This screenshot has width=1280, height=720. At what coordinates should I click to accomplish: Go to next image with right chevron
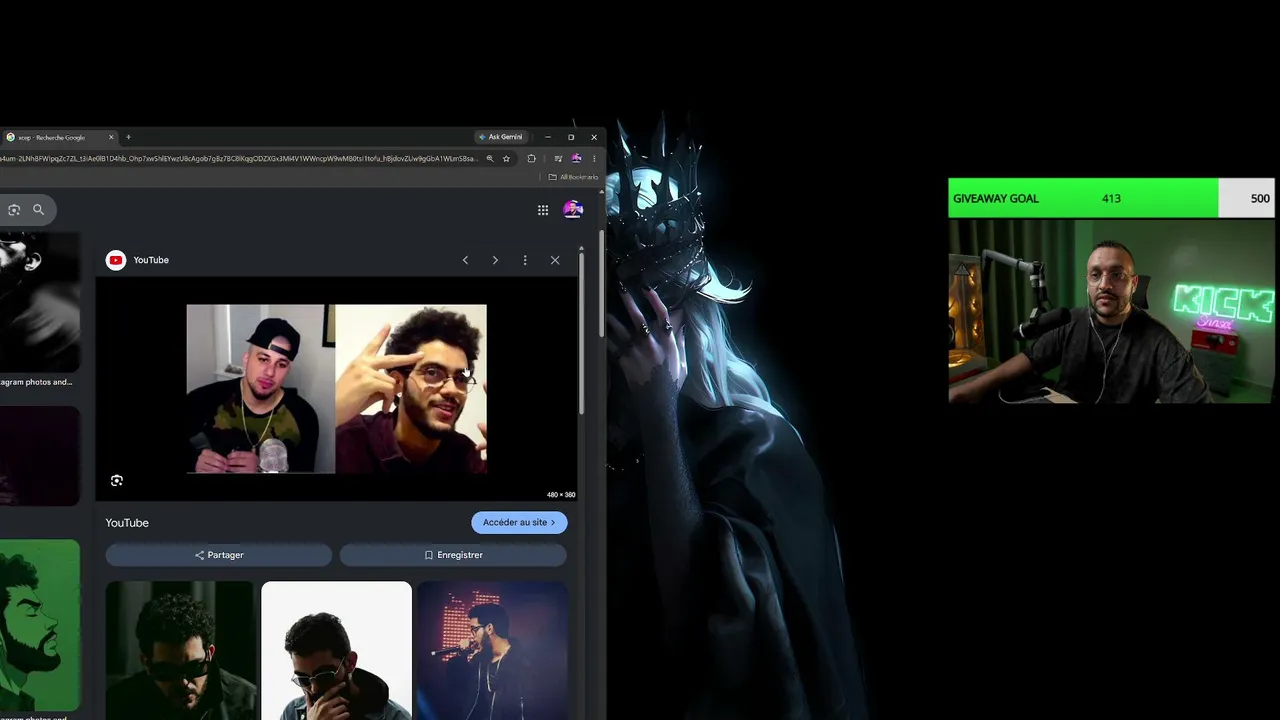click(x=495, y=260)
